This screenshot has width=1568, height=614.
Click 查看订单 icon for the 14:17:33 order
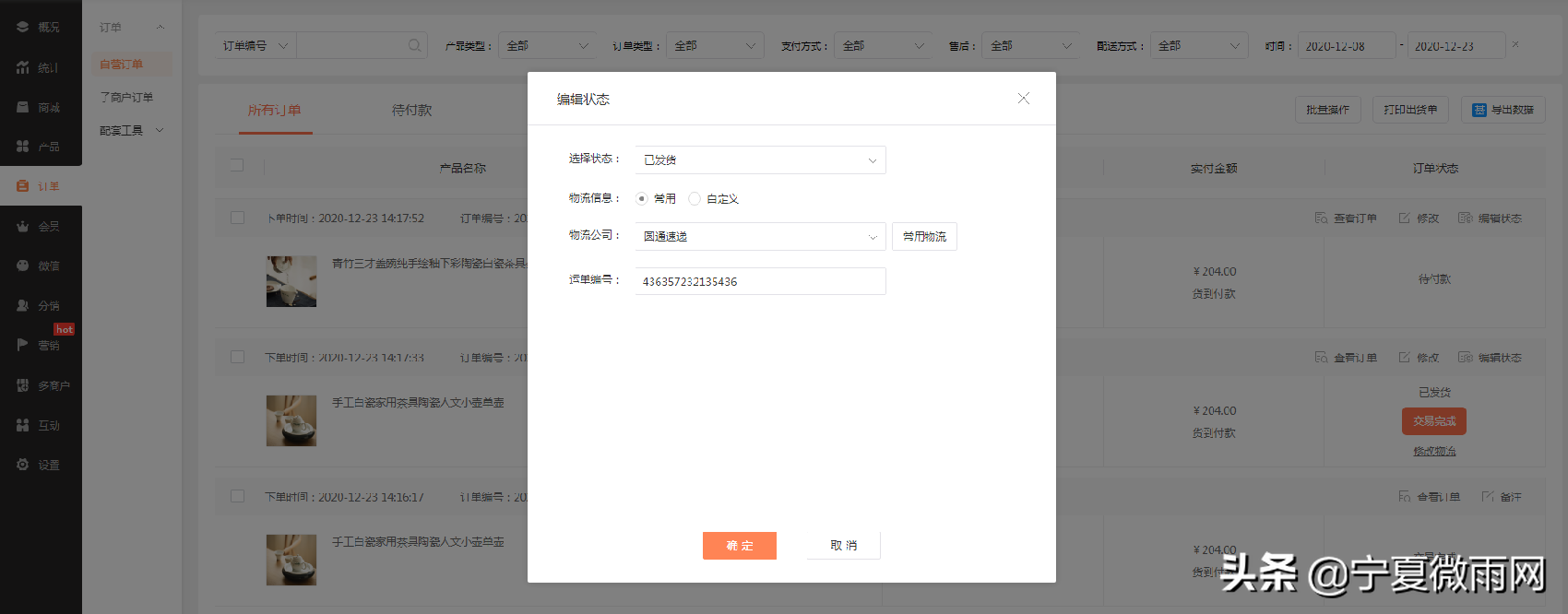[x=1321, y=358]
